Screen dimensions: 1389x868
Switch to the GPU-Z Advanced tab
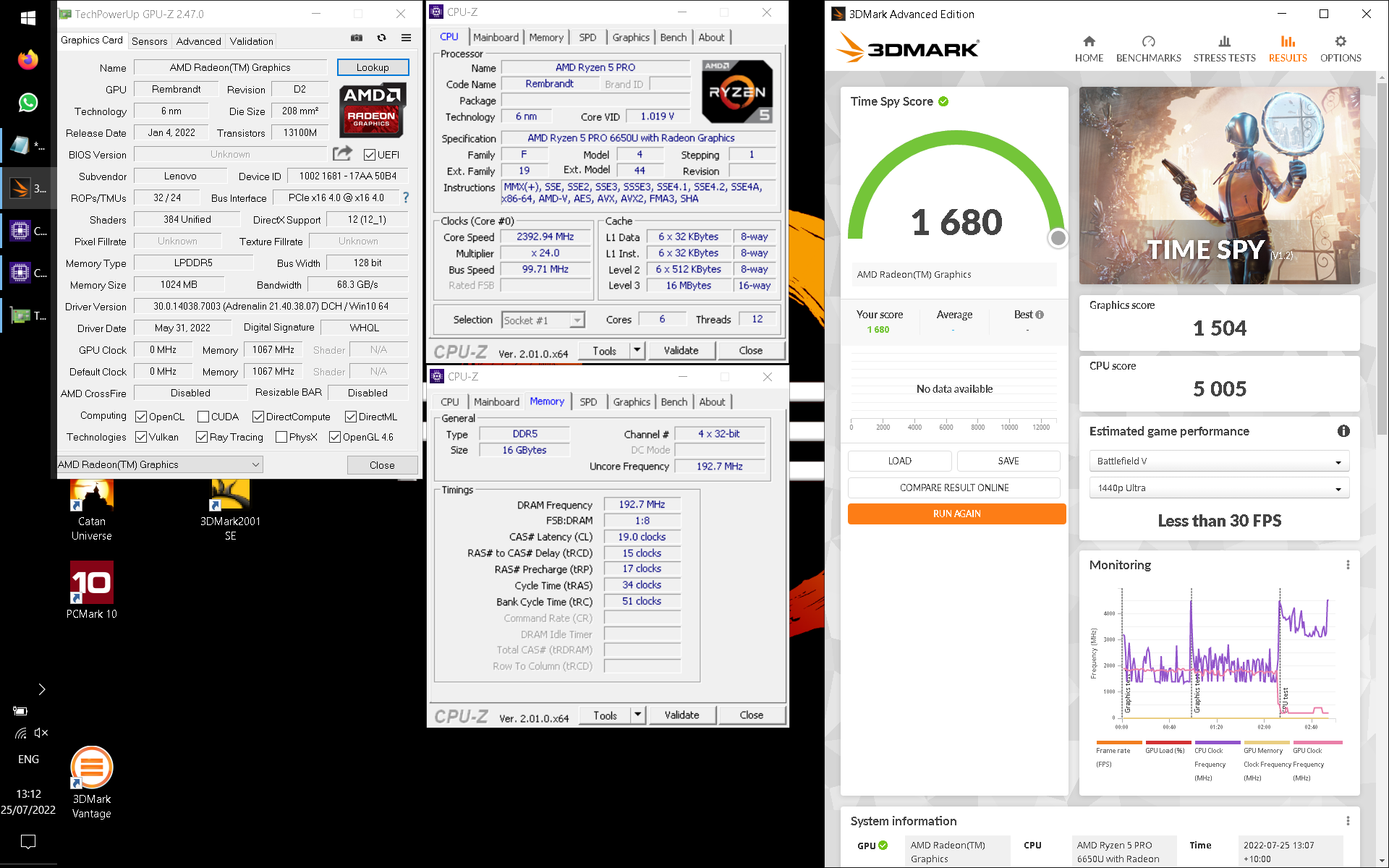tap(198, 41)
